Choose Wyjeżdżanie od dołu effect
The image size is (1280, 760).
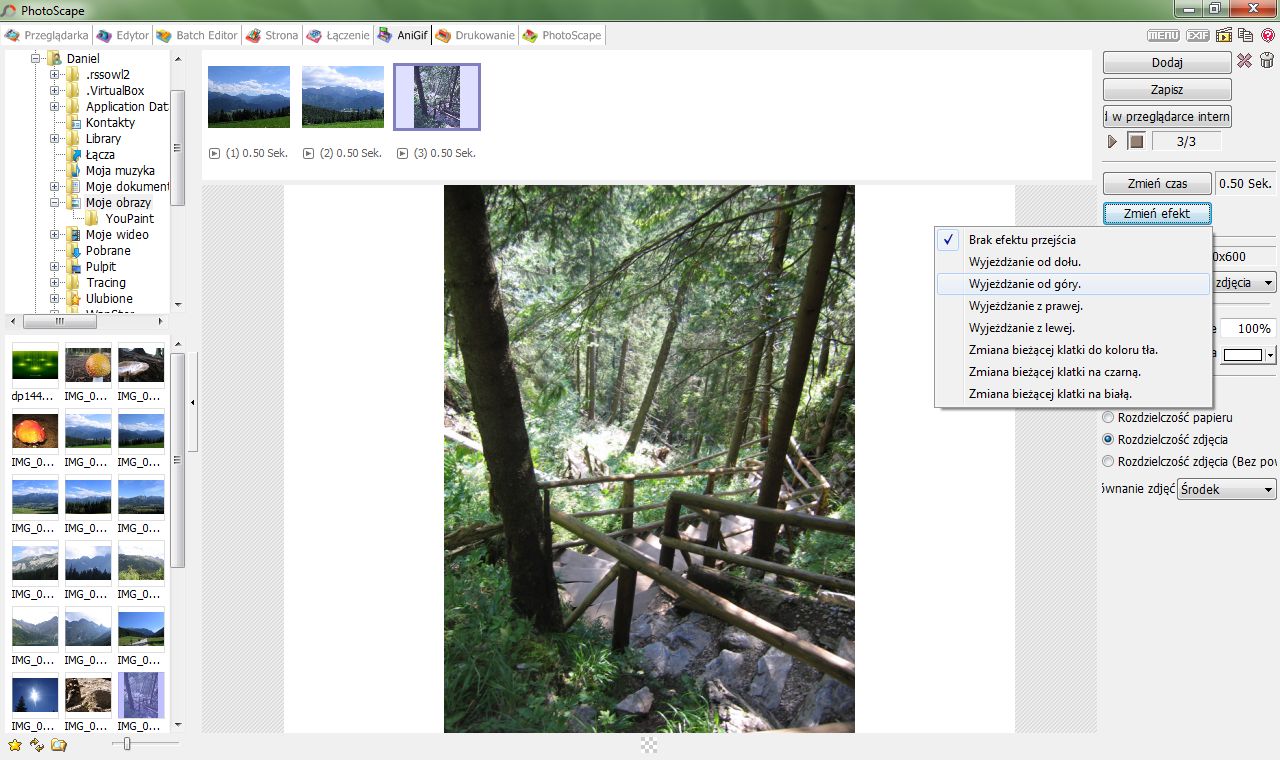1073,262
